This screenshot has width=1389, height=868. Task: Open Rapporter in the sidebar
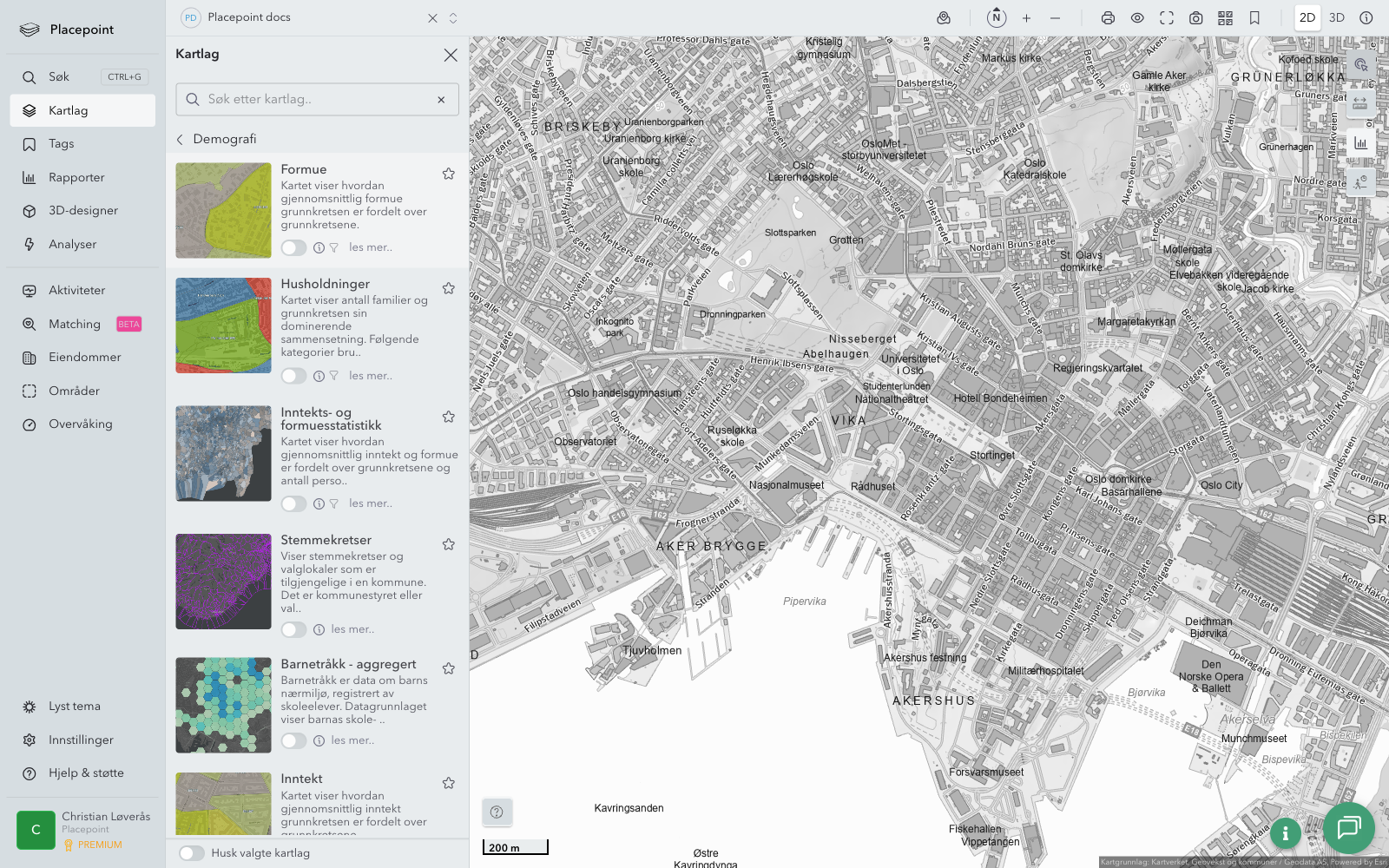[x=76, y=178]
